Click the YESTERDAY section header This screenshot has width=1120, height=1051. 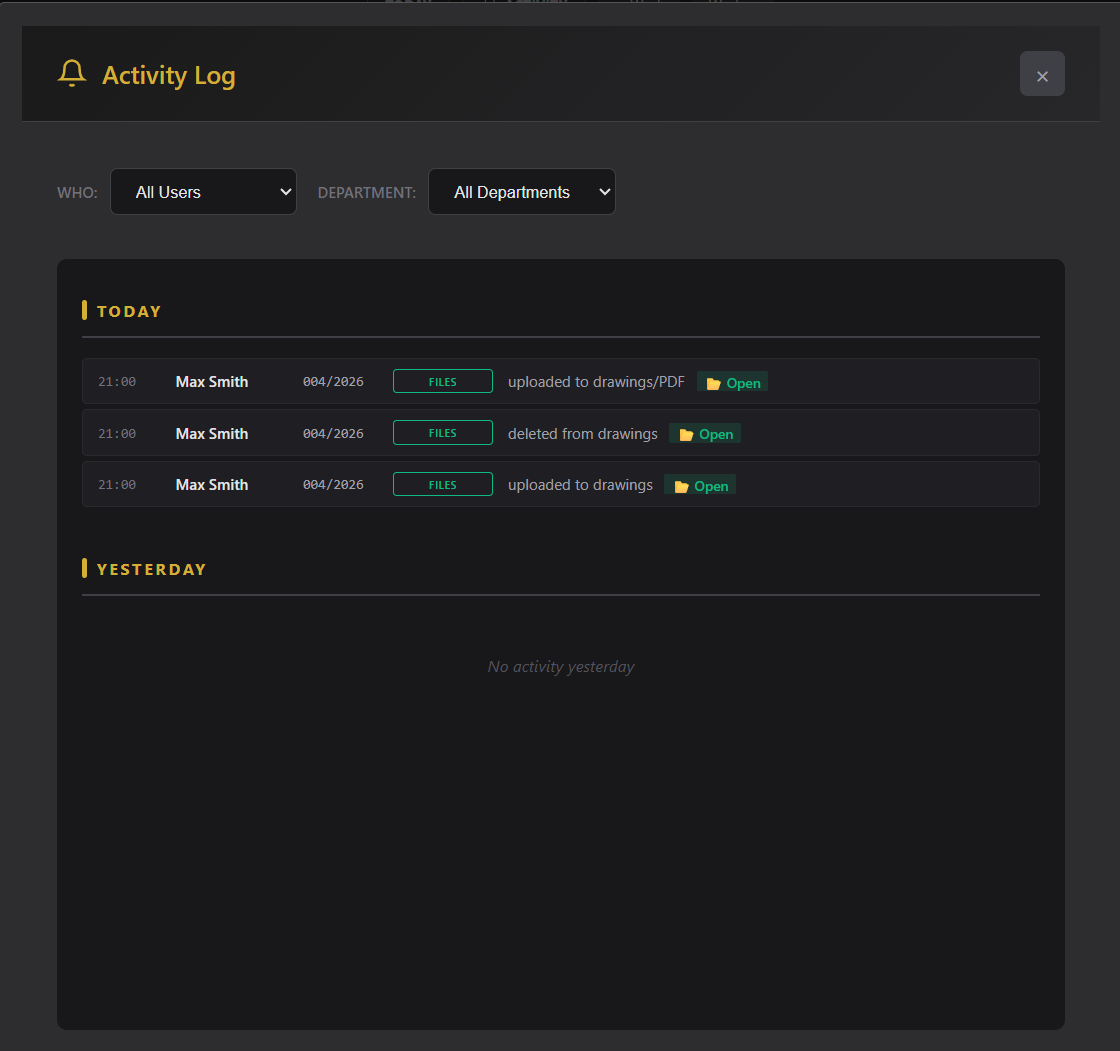point(150,568)
